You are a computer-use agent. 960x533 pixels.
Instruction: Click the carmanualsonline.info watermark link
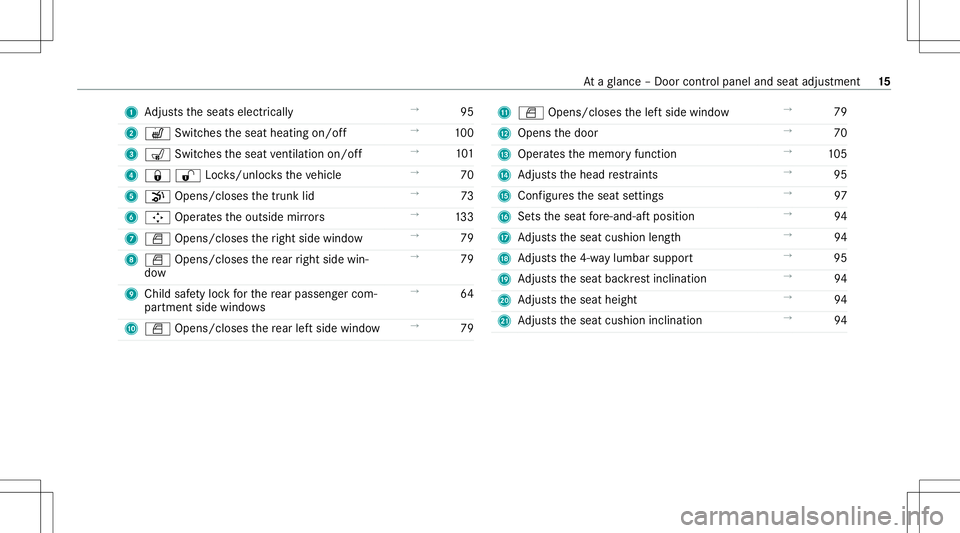812,516
